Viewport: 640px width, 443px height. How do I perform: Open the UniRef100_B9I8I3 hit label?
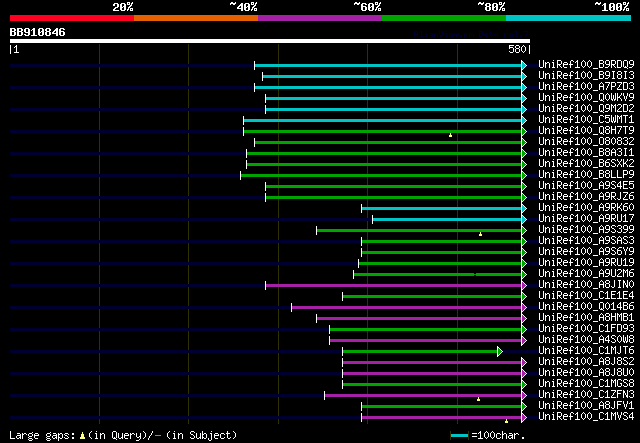pyautogui.click(x=586, y=76)
